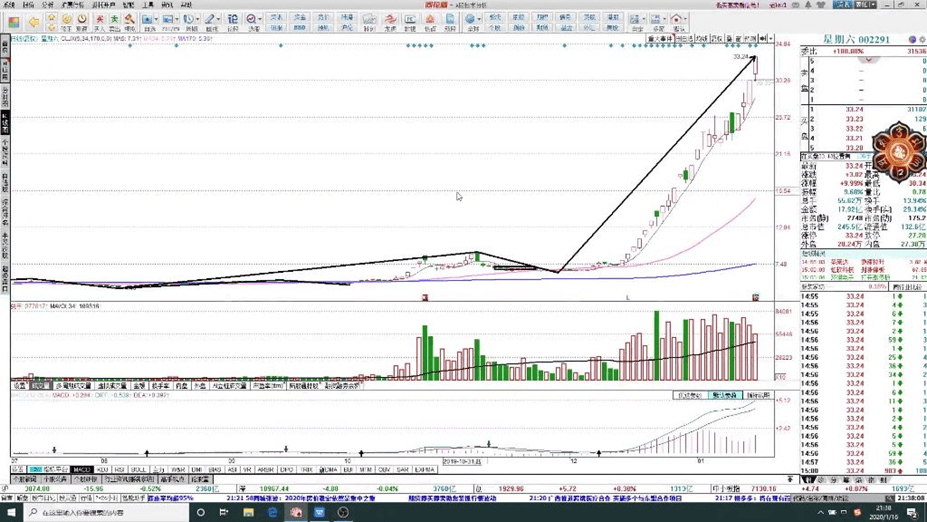Image resolution: width=927 pixels, height=522 pixels.
Task: Open the 工具 menu in menu bar
Action: (149, 5)
